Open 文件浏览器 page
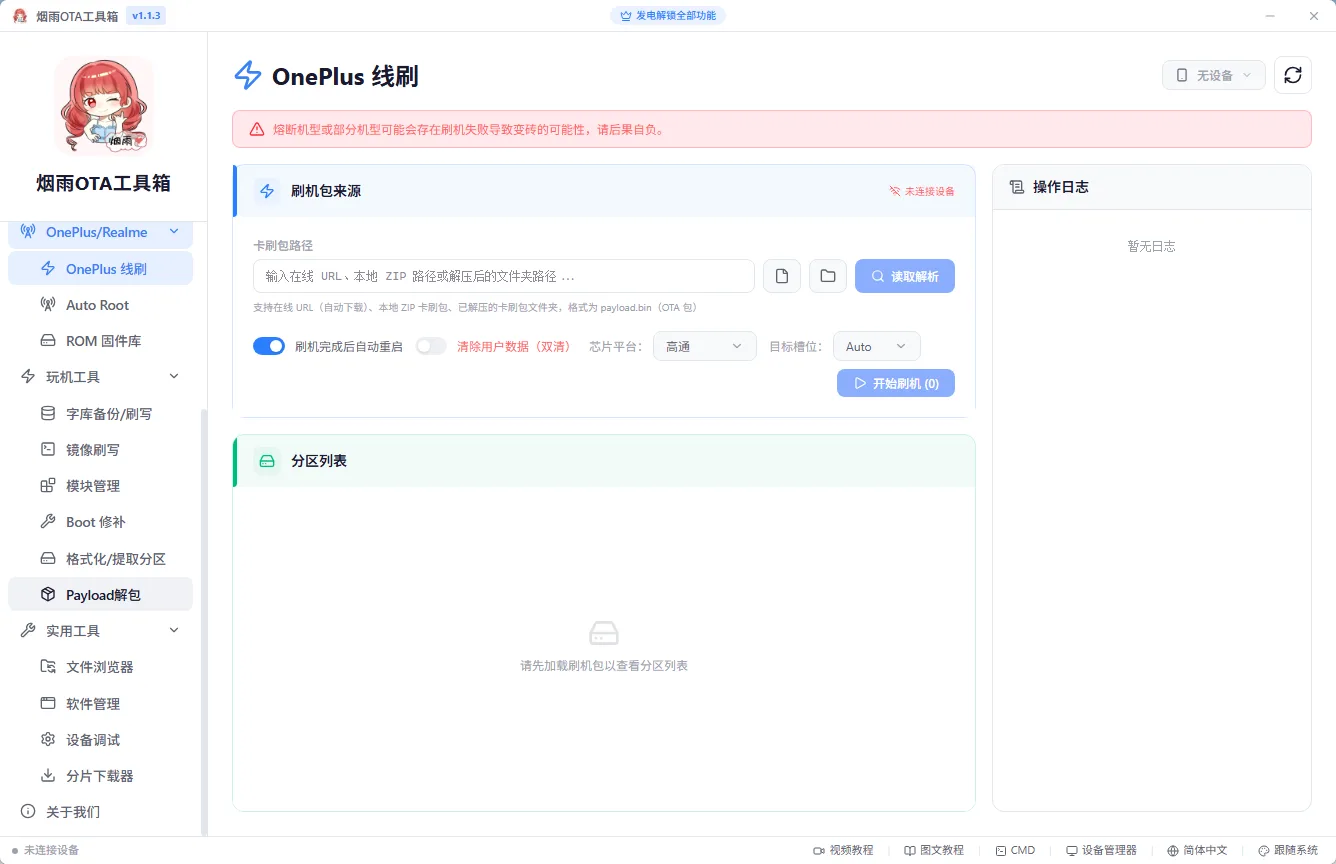Viewport: 1336px width, 864px height. 100,667
